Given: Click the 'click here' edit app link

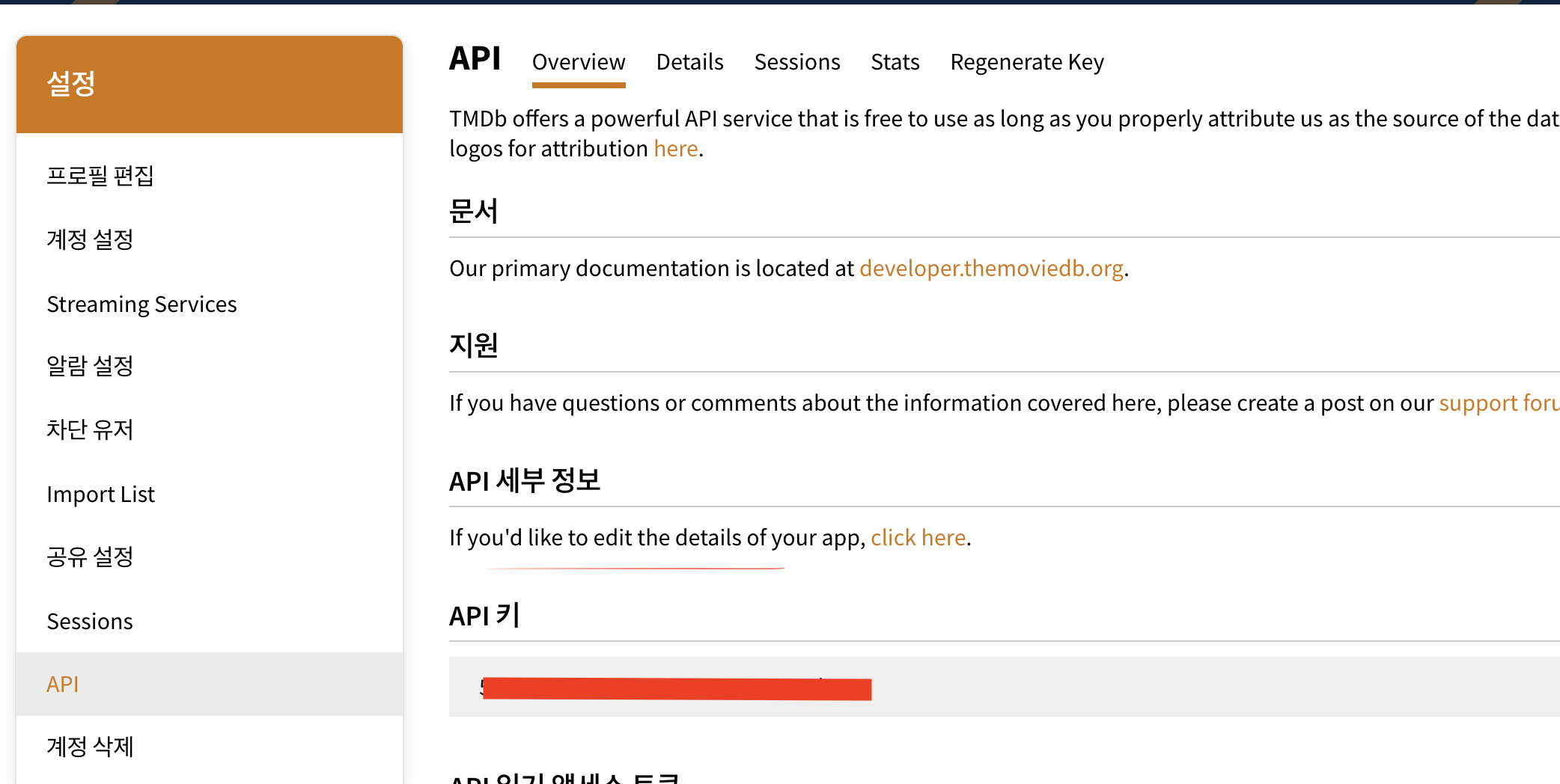Looking at the screenshot, I should click(918, 538).
